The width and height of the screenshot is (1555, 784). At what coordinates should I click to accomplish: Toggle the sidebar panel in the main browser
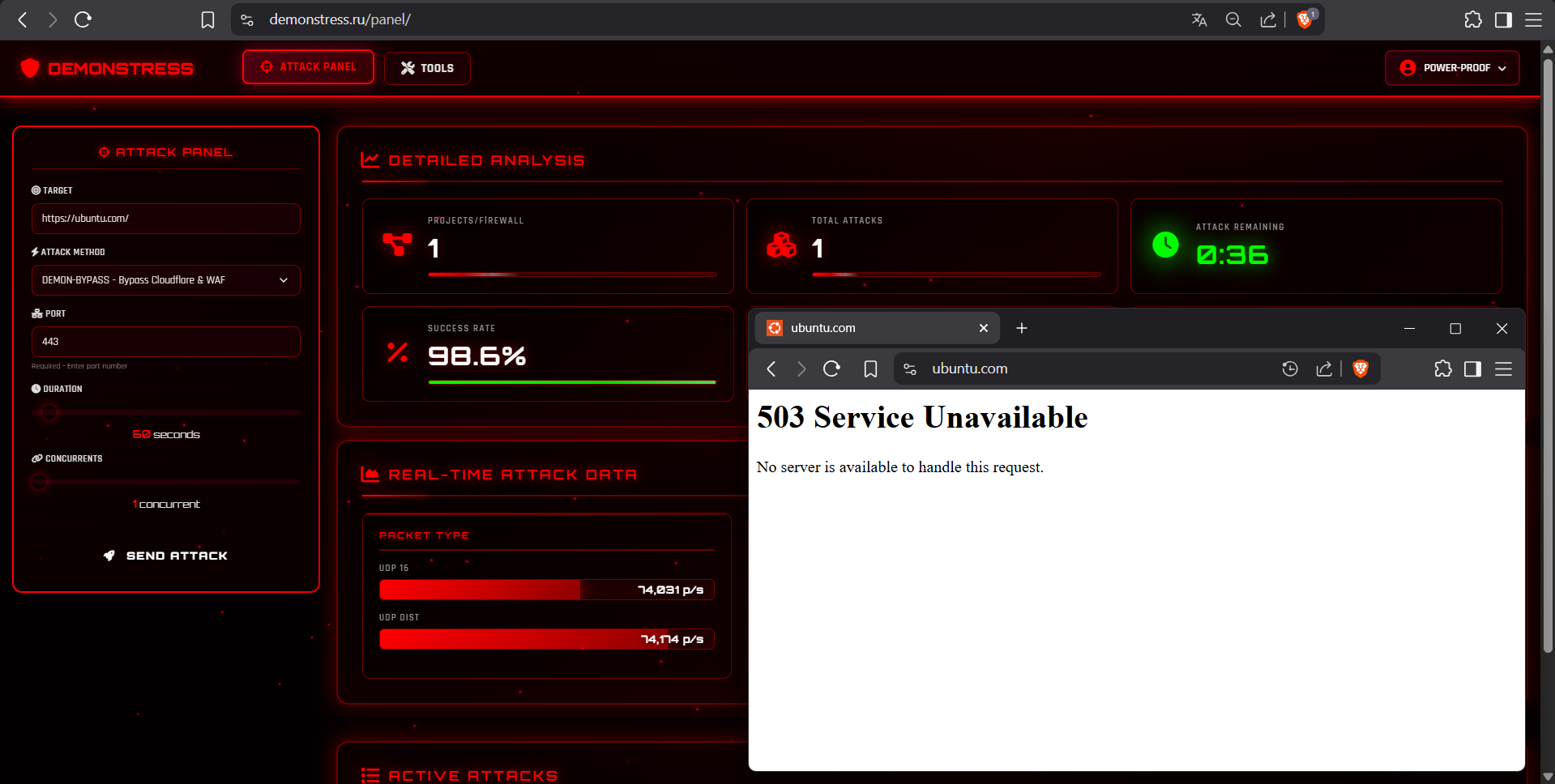(x=1503, y=19)
